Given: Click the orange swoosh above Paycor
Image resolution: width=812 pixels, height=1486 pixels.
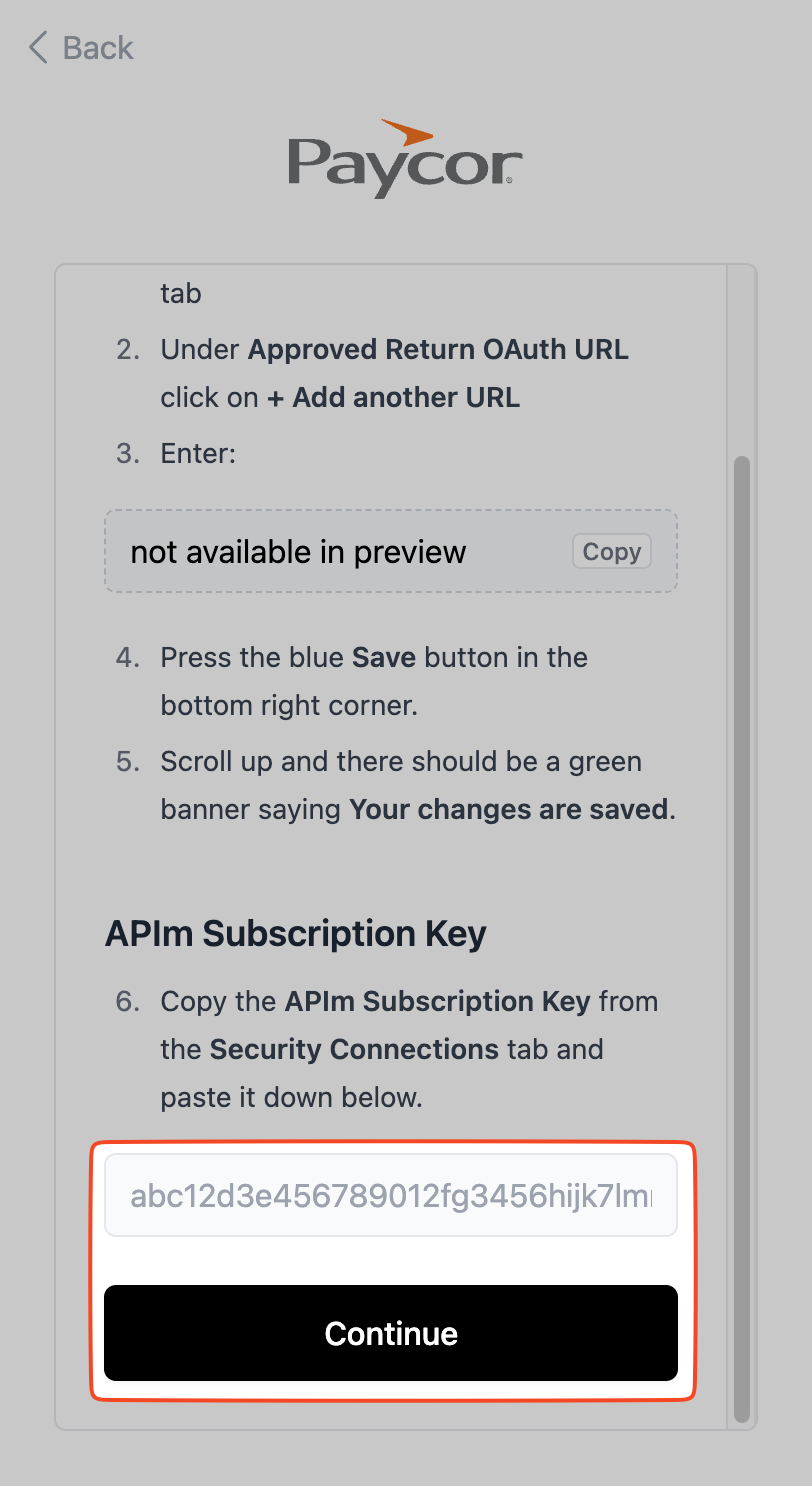Looking at the screenshot, I should pyautogui.click(x=408, y=132).
